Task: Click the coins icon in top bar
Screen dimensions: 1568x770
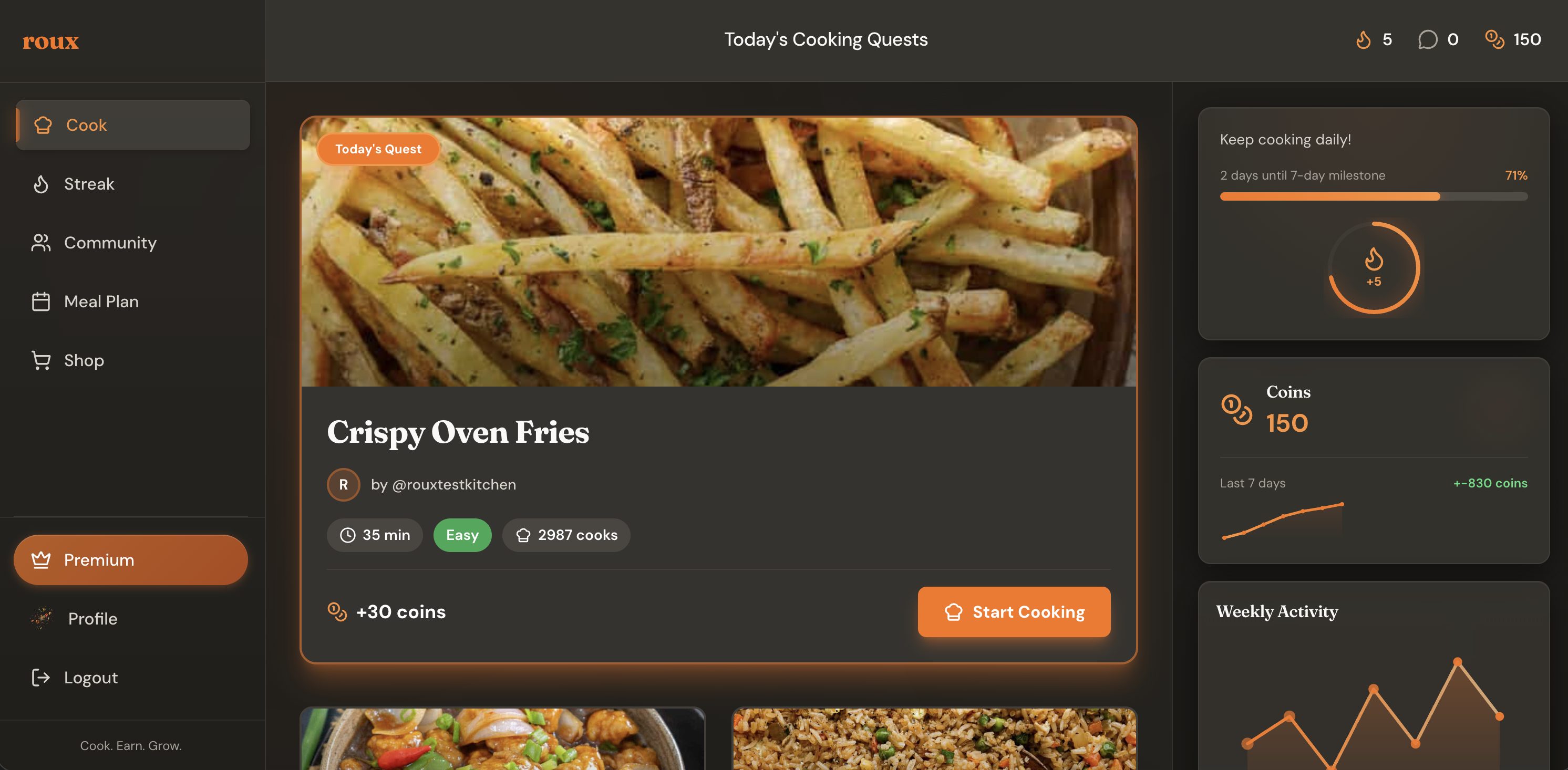Action: (1495, 40)
